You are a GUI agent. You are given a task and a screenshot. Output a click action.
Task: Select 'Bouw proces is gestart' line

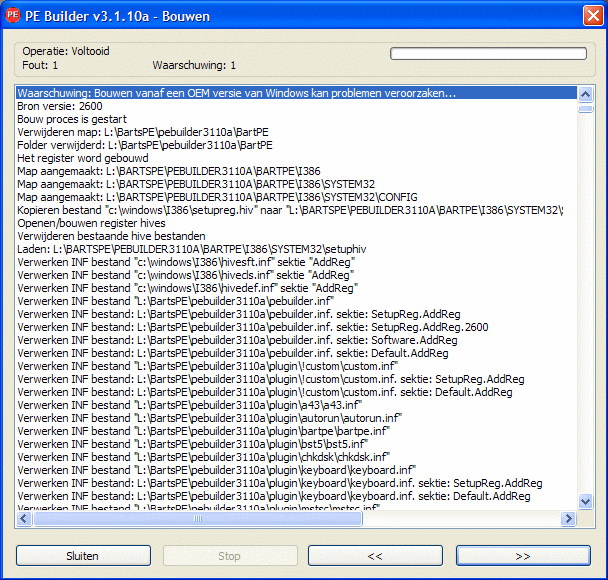pos(297,119)
